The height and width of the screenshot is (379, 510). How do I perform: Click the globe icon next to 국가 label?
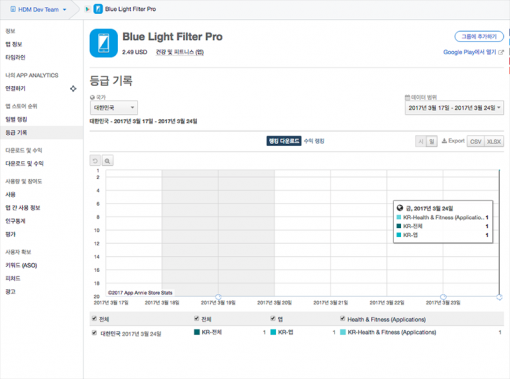click(92, 97)
